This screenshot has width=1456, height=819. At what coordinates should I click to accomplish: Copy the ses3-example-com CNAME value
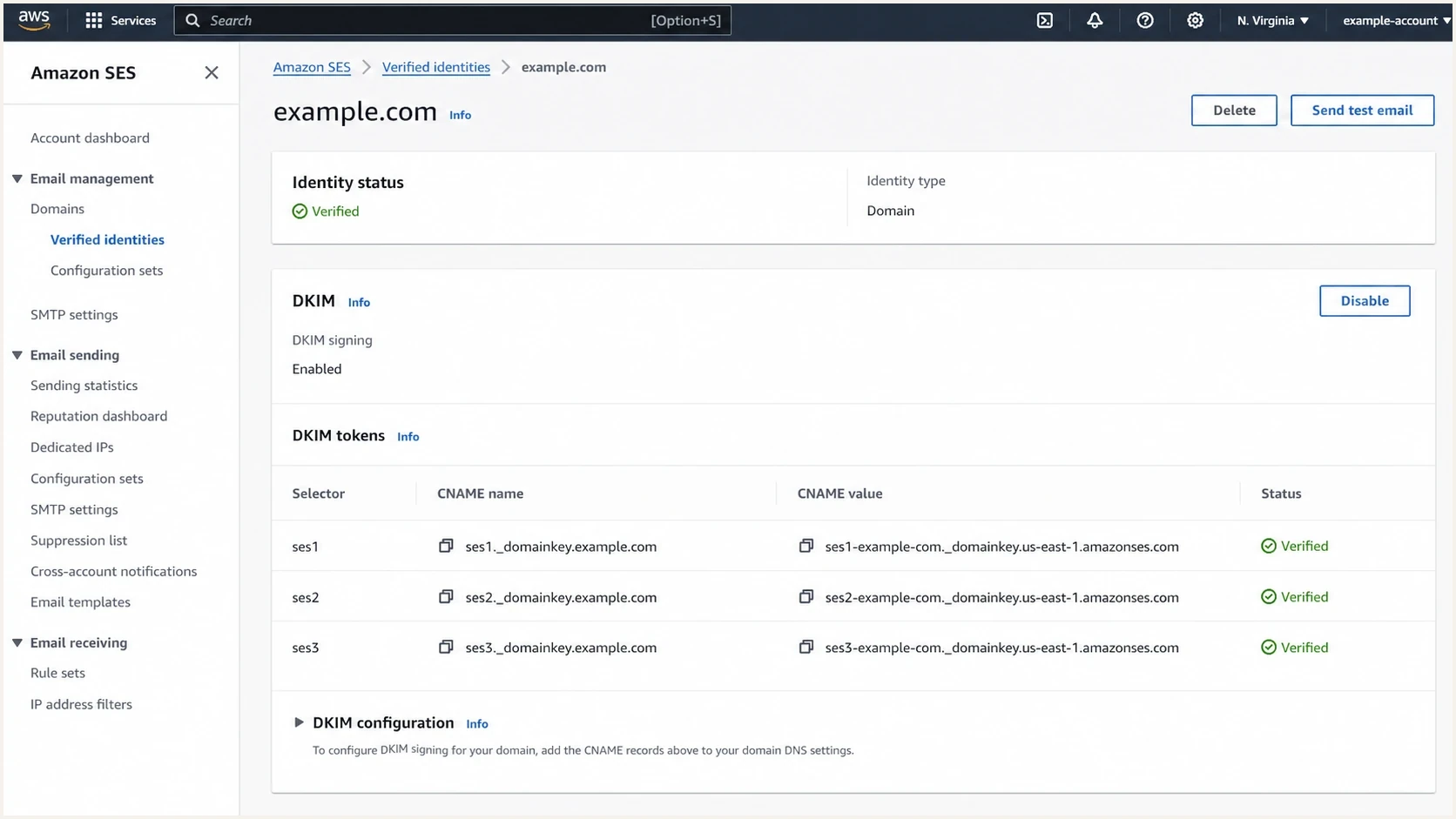tap(806, 648)
